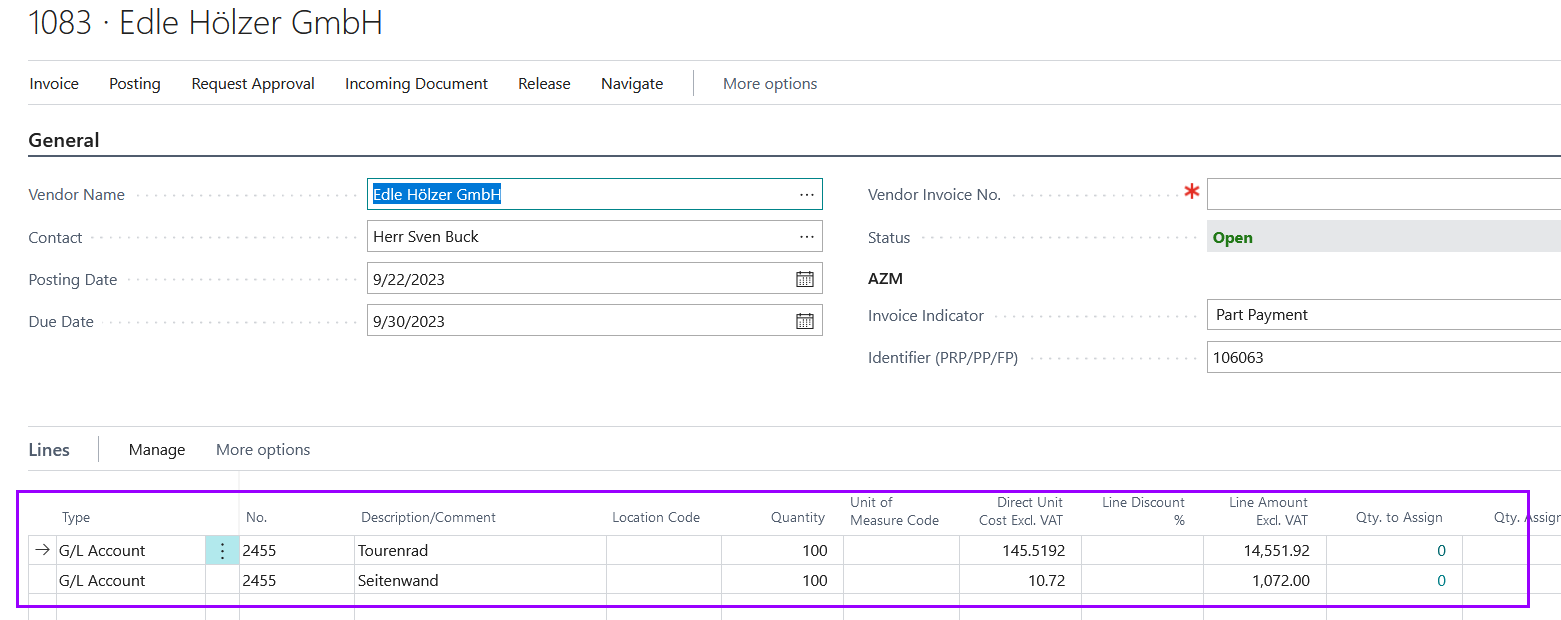The height and width of the screenshot is (620, 1561).
Task: Open lookup ellipsis for Vendor Name
Action: (807, 195)
